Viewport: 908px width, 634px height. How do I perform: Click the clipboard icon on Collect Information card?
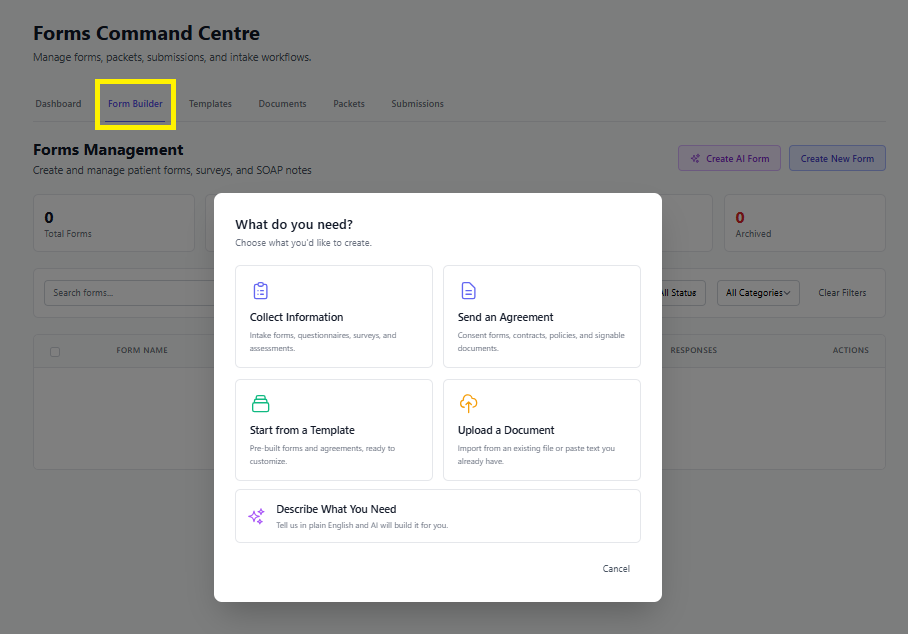coord(261,290)
